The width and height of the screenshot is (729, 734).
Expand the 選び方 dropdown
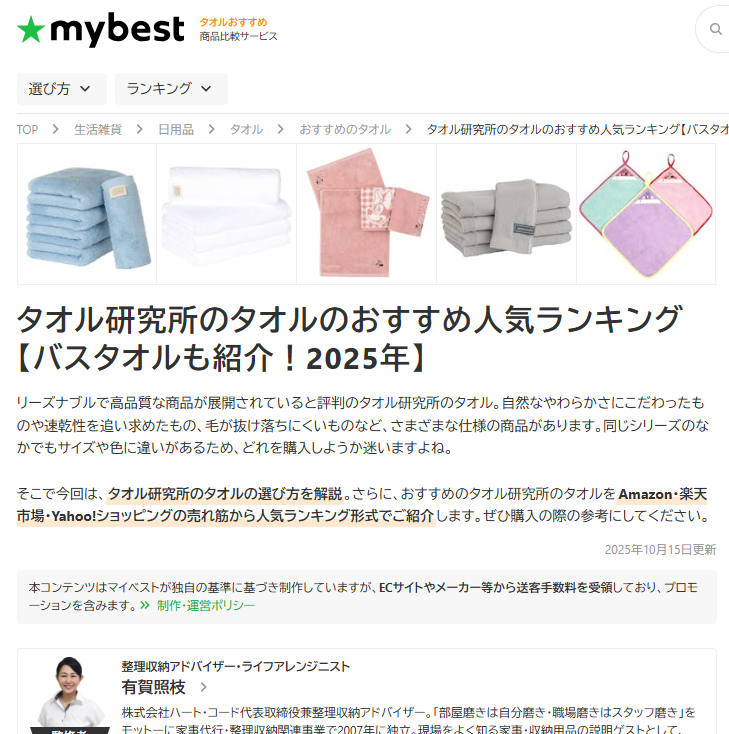62,88
